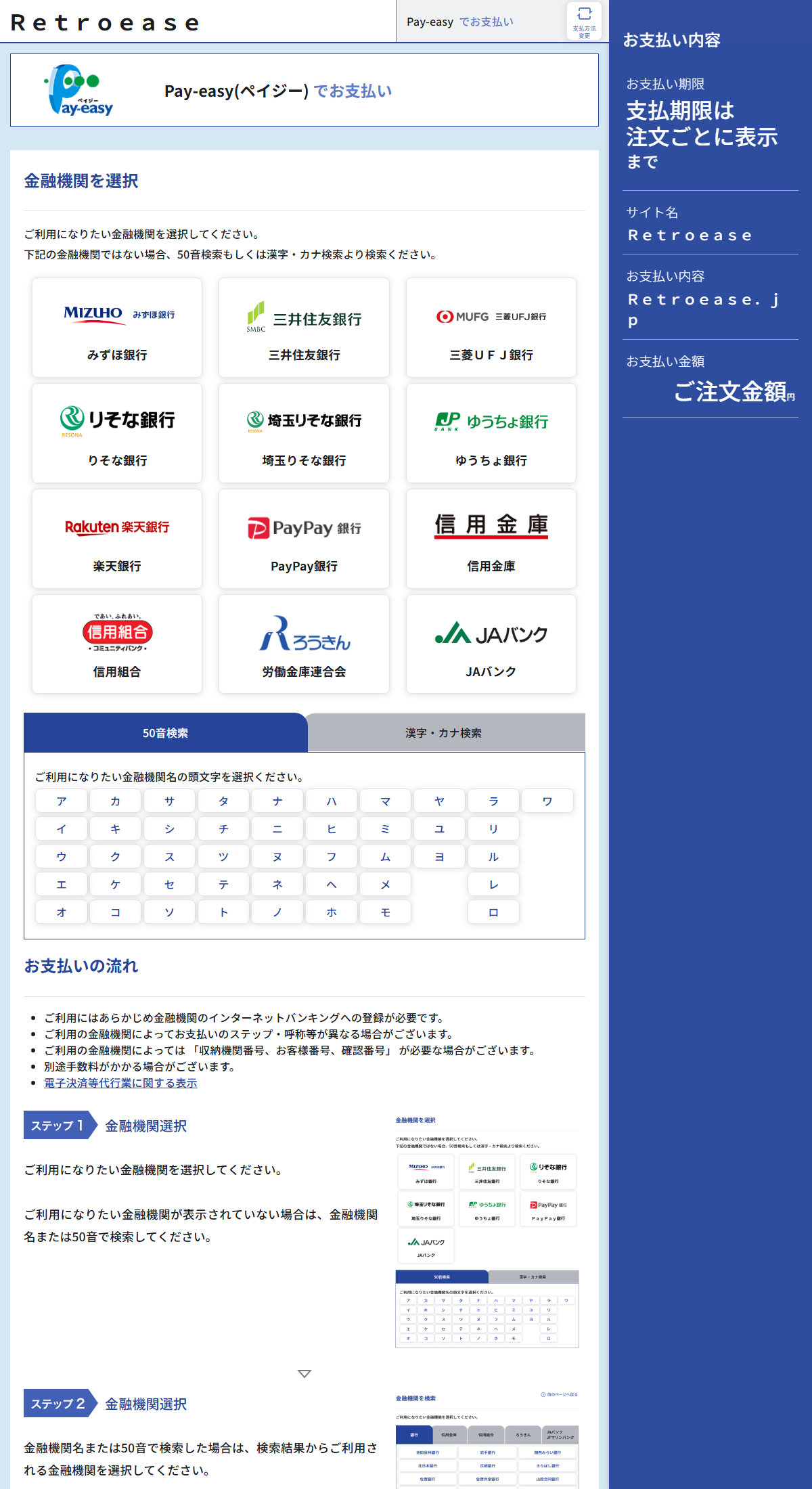Choose 信用組合 community bank card

click(x=117, y=644)
